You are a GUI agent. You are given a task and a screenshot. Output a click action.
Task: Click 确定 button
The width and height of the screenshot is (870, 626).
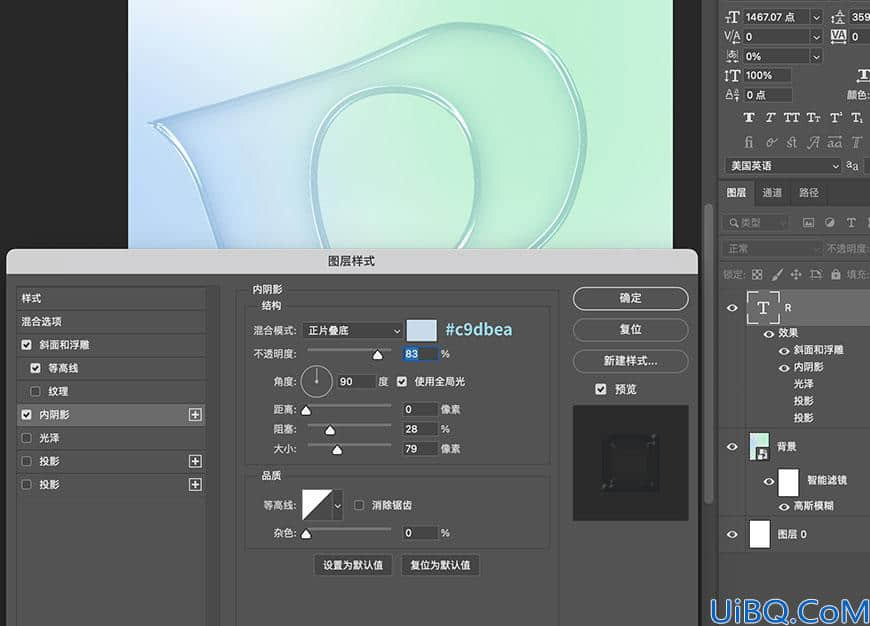pos(630,298)
